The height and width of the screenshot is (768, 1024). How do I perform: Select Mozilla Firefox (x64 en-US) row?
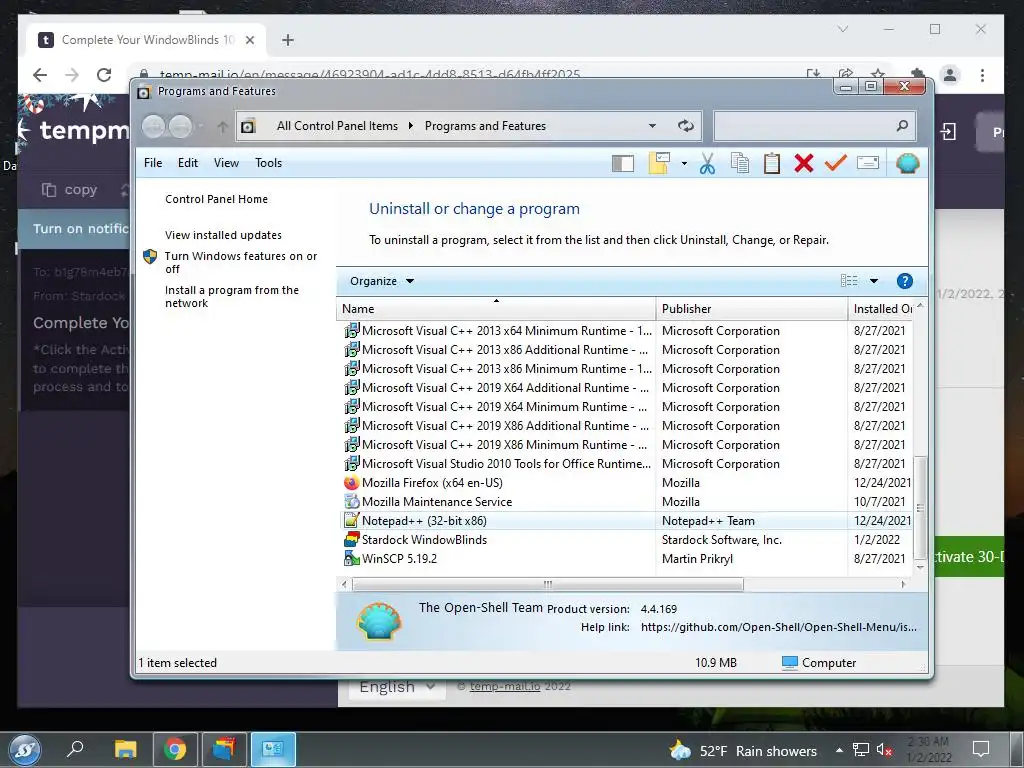coord(626,483)
